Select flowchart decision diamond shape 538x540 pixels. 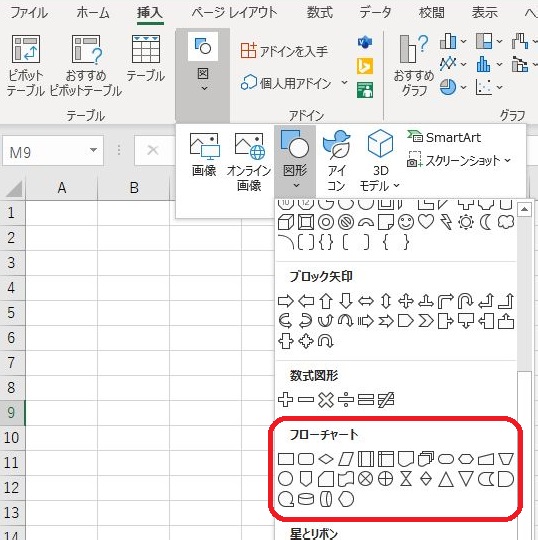[326, 459]
